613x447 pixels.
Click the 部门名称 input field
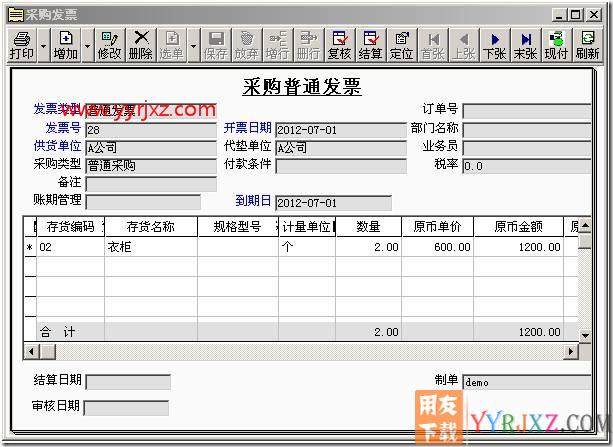coord(527,130)
